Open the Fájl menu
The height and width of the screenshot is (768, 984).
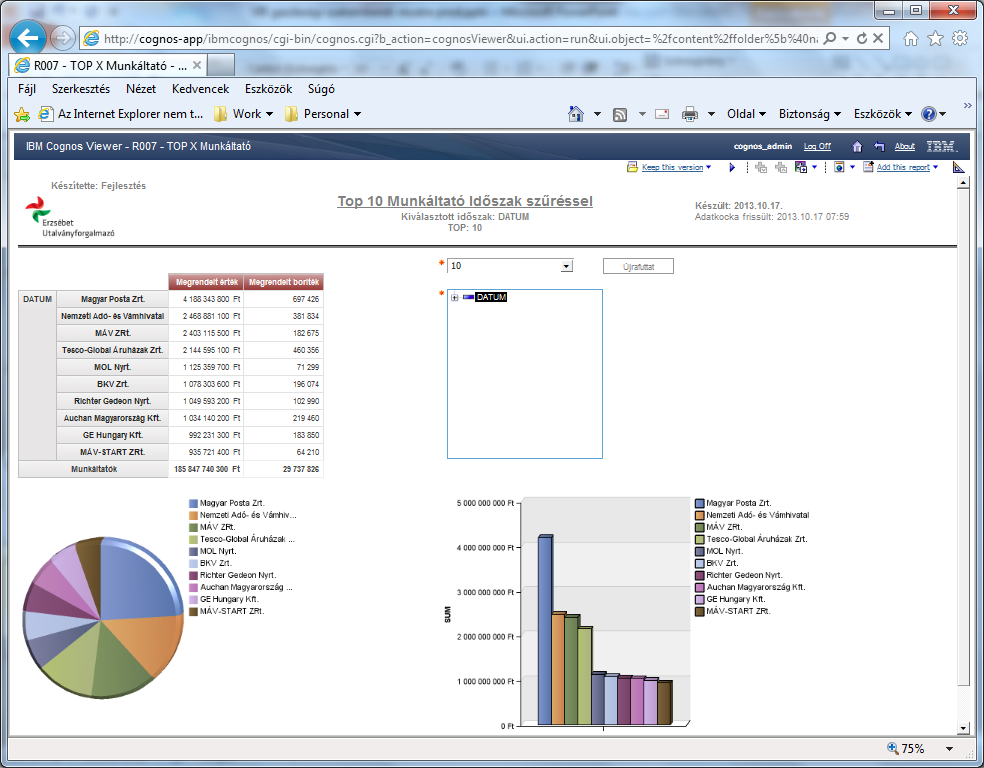27,89
